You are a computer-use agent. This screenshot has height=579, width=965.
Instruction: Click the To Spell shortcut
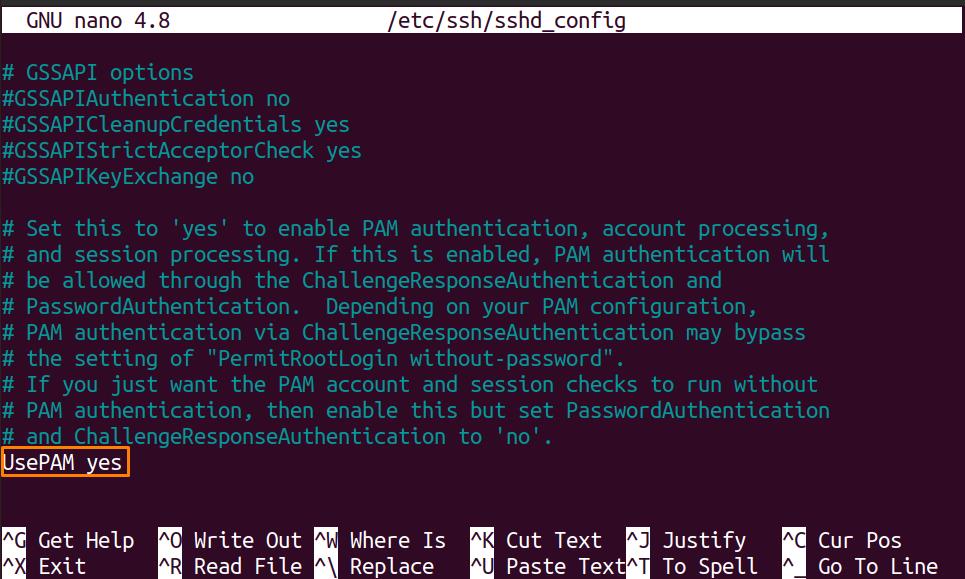692,566
